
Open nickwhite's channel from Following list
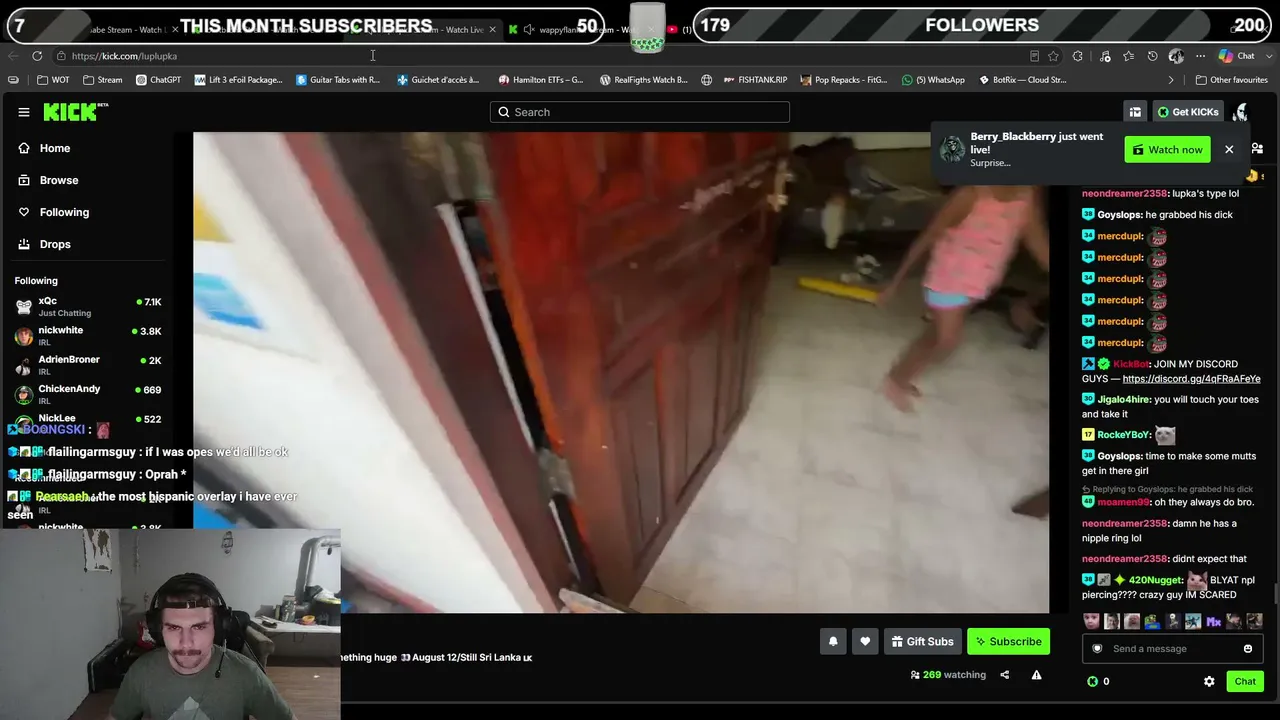coord(88,335)
